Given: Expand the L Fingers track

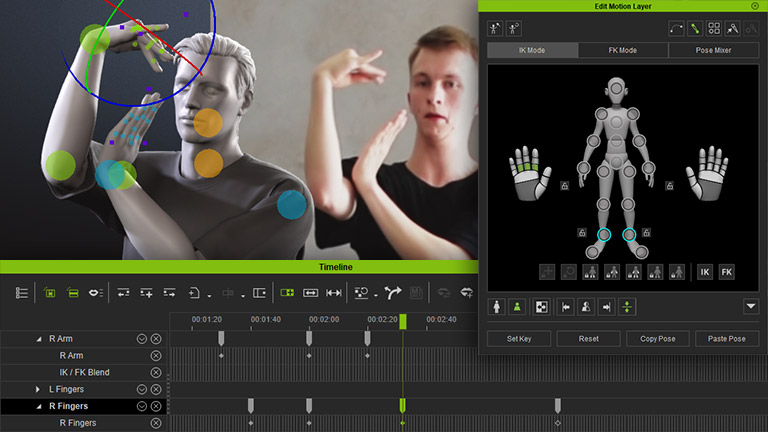Looking at the screenshot, I should click(x=38, y=389).
